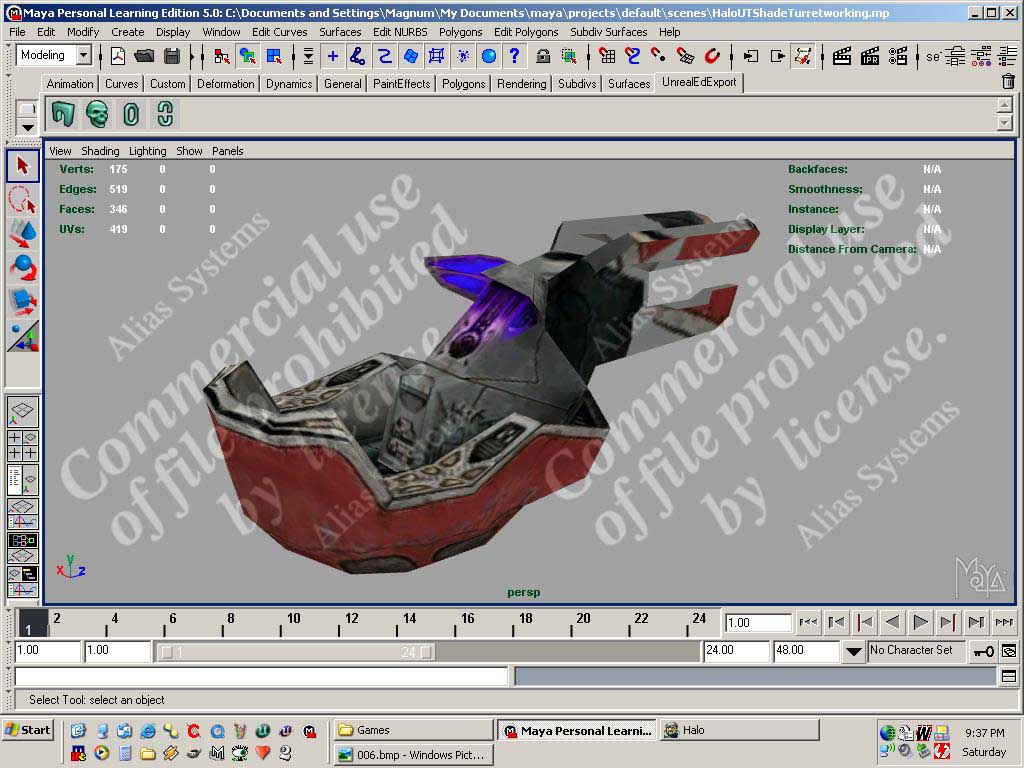This screenshot has width=1024, height=768.
Task: Enable snap to view planes icon
Action: click(x=685, y=56)
